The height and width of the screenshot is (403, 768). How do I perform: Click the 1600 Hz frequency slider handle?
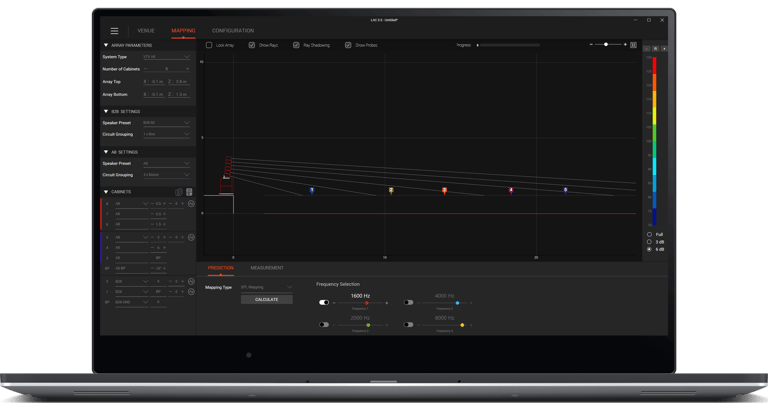click(366, 303)
